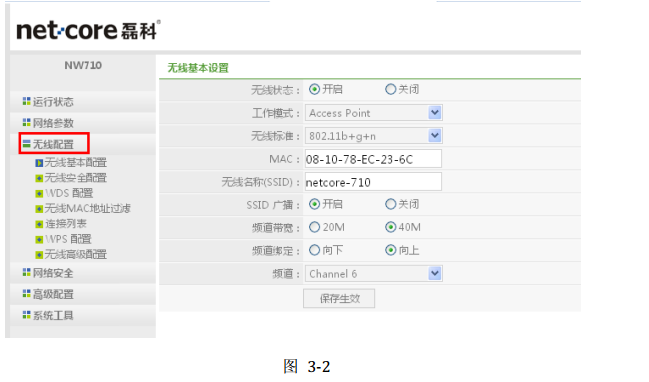Click the grid icon beside 系统工具
The height and width of the screenshot is (382, 649).
click(x=26, y=315)
